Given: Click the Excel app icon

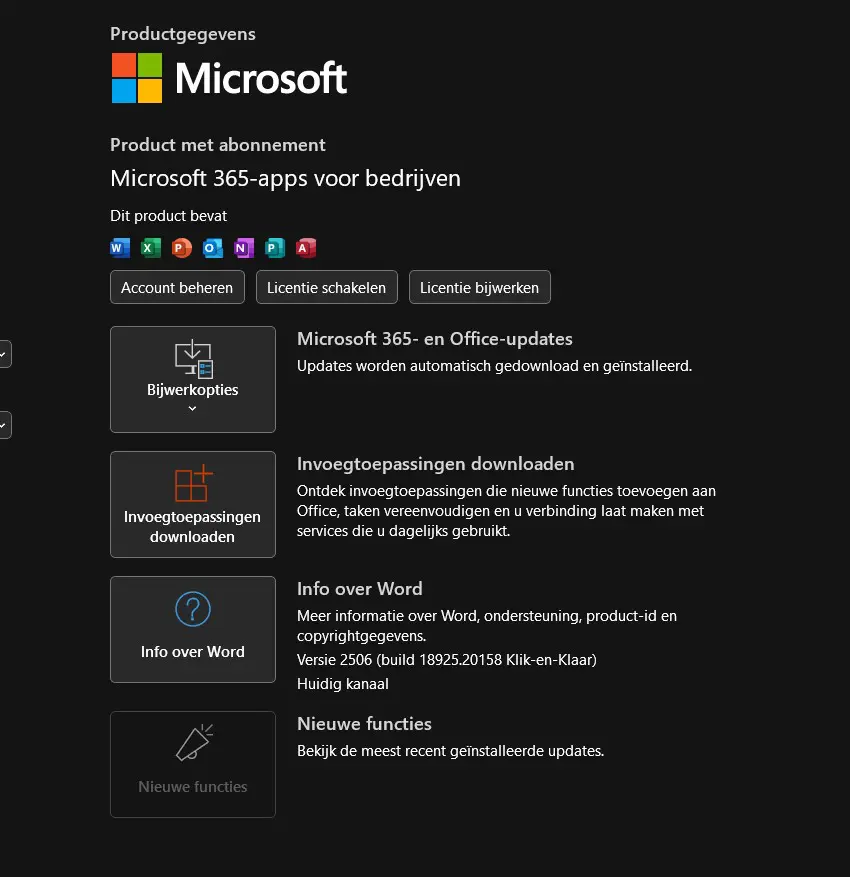Looking at the screenshot, I should (151, 248).
